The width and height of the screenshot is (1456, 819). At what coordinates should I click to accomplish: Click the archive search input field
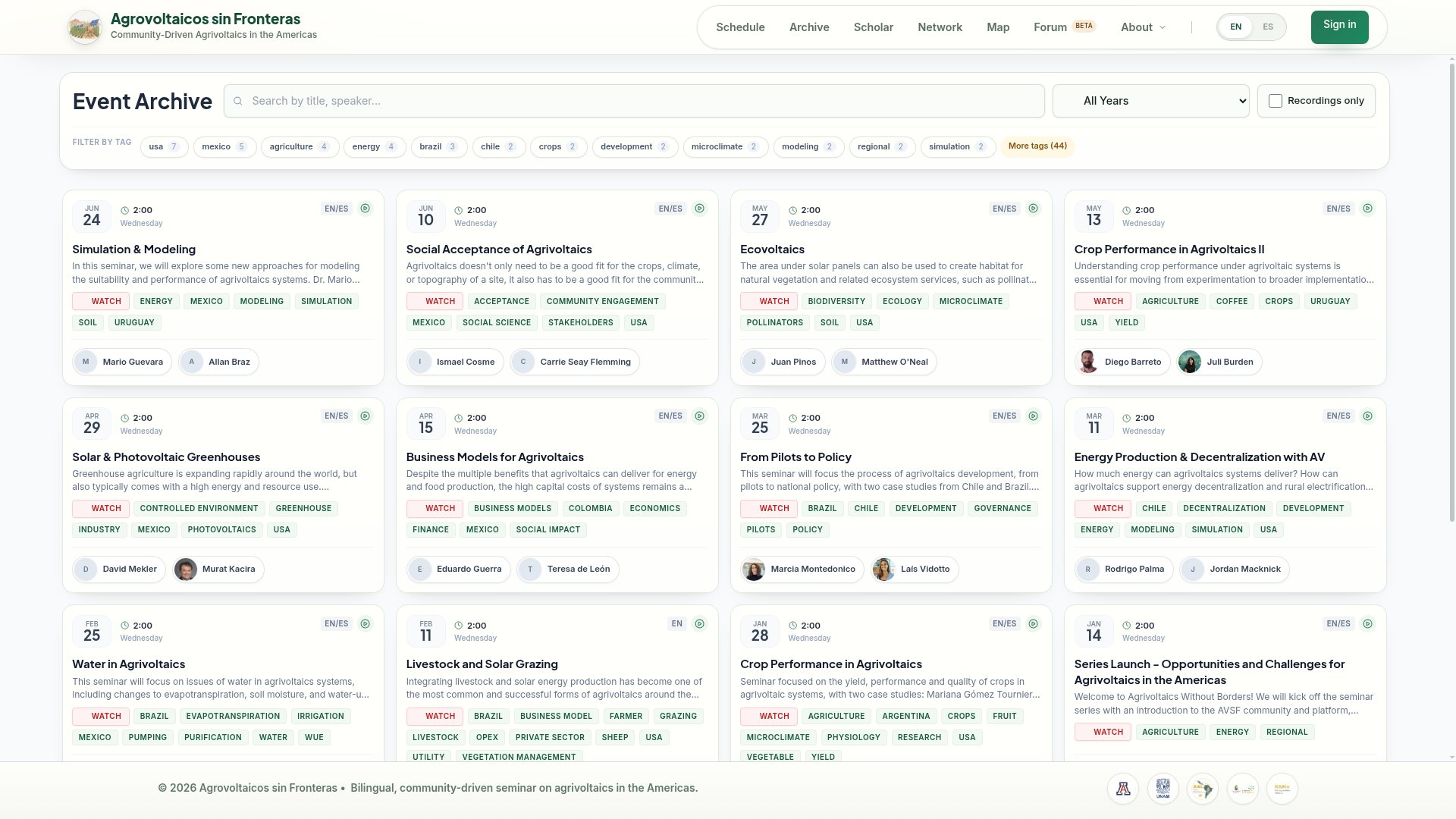pyautogui.click(x=634, y=101)
